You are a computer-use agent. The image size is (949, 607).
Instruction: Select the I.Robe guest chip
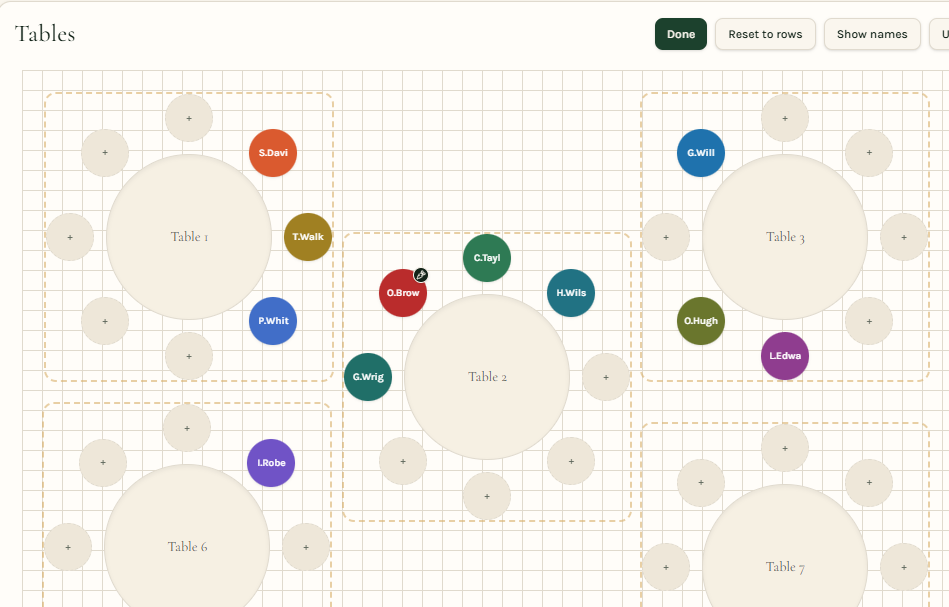[271, 463]
